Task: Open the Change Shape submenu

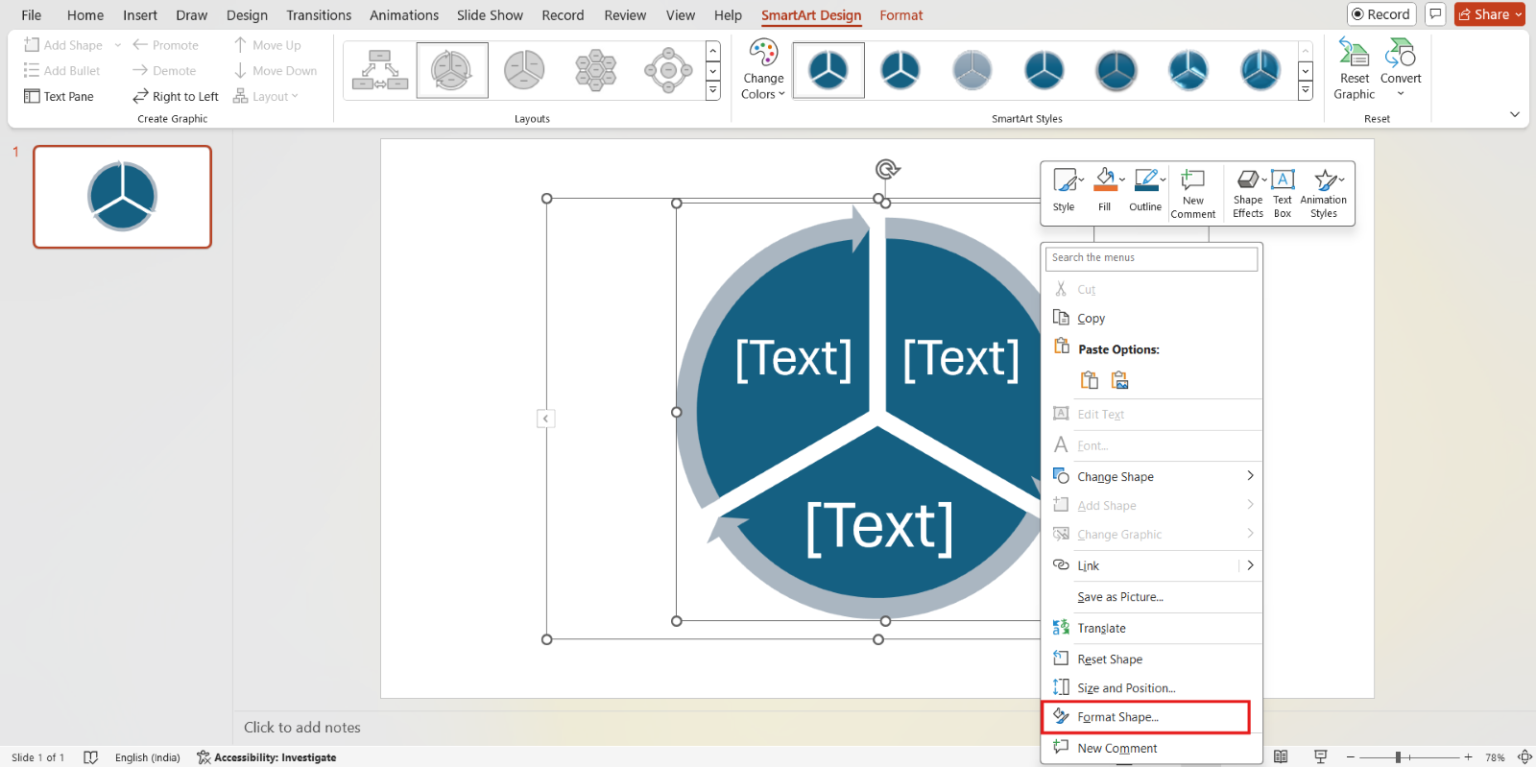Action: point(1151,476)
